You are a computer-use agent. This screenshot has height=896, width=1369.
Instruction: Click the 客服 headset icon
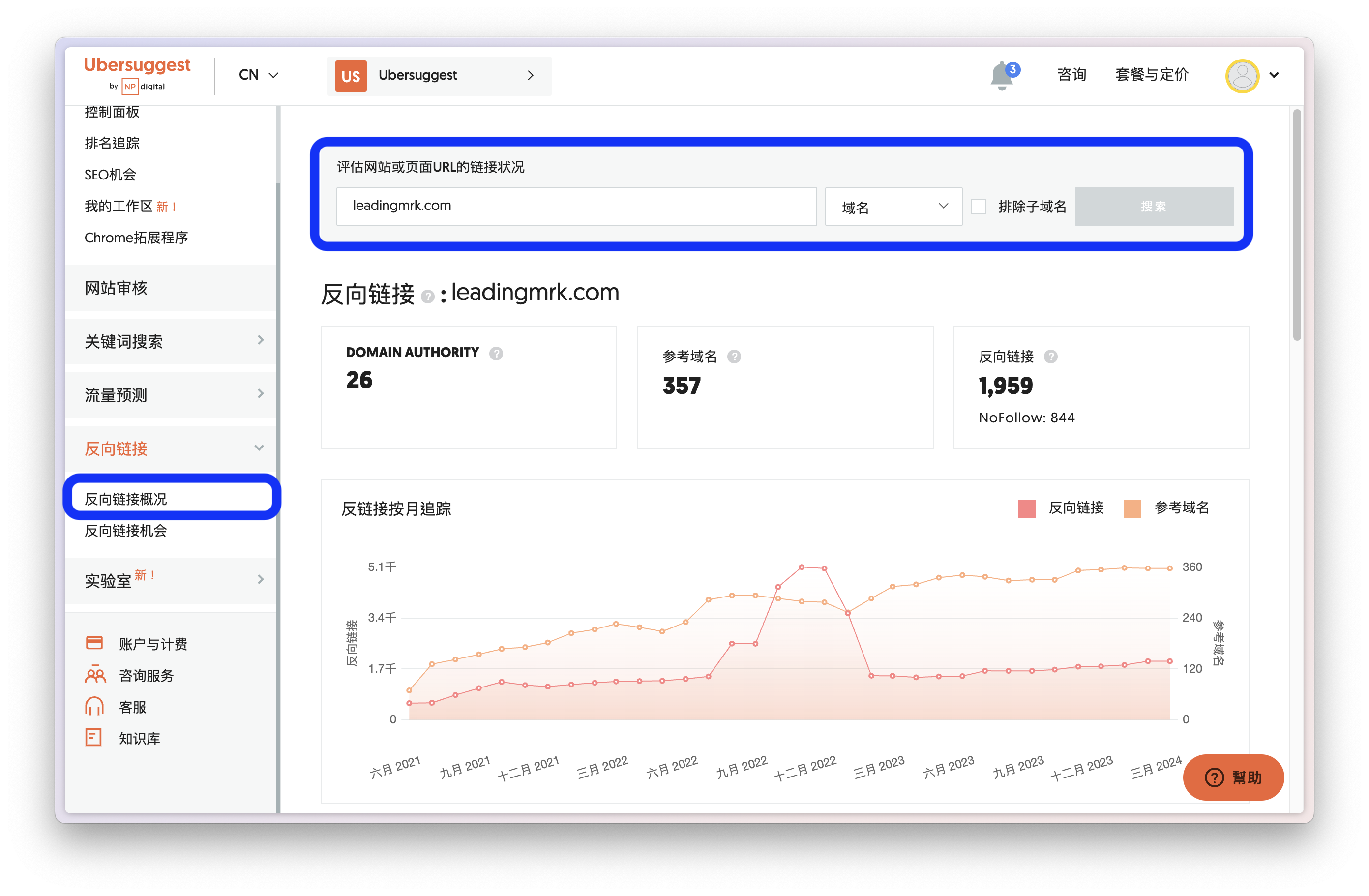click(94, 706)
